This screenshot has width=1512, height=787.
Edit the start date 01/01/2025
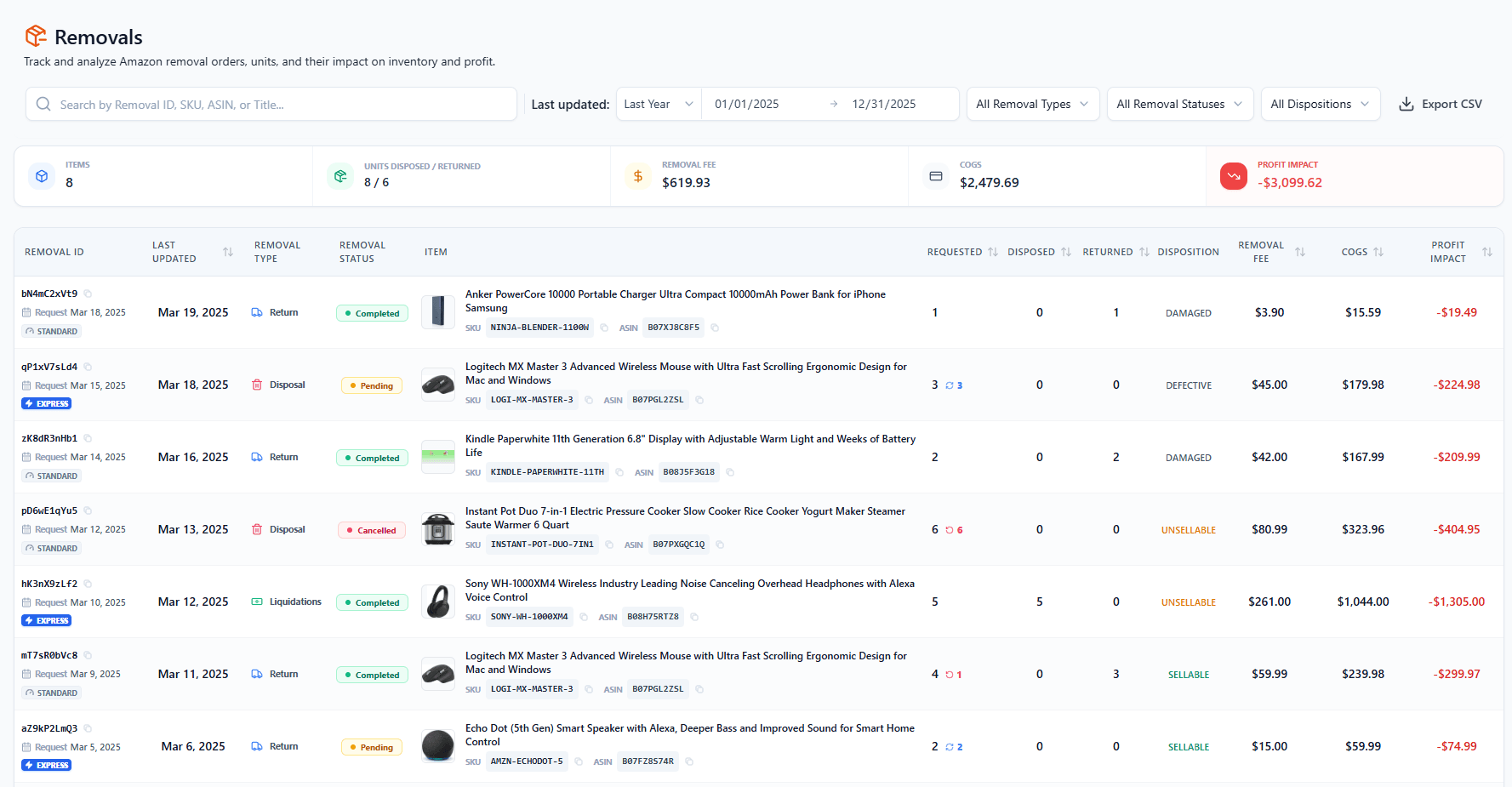[x=746, y=104]
